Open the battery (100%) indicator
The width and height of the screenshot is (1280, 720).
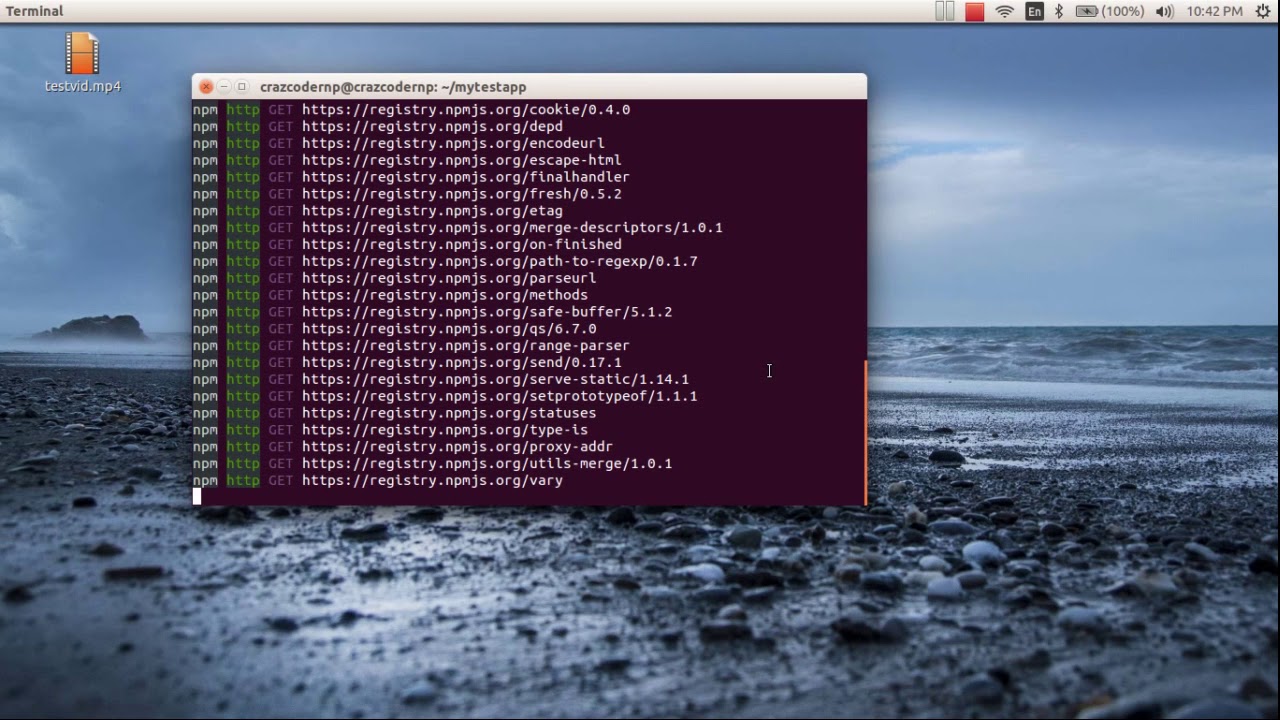point(1110,11)
